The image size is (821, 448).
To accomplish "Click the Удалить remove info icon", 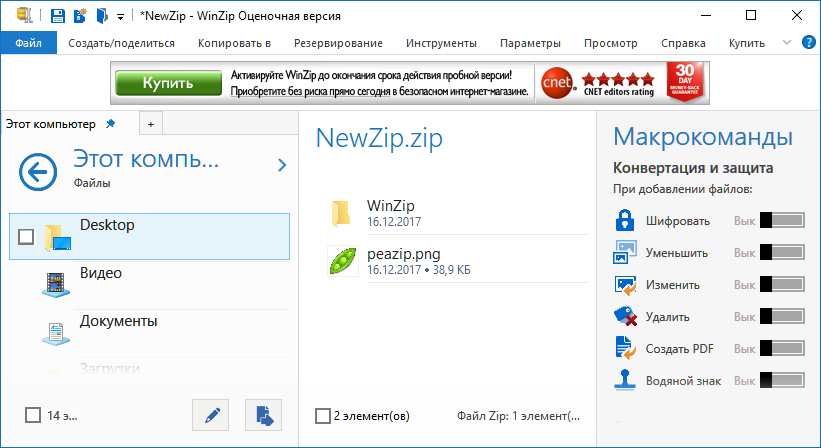I will 625,316.
